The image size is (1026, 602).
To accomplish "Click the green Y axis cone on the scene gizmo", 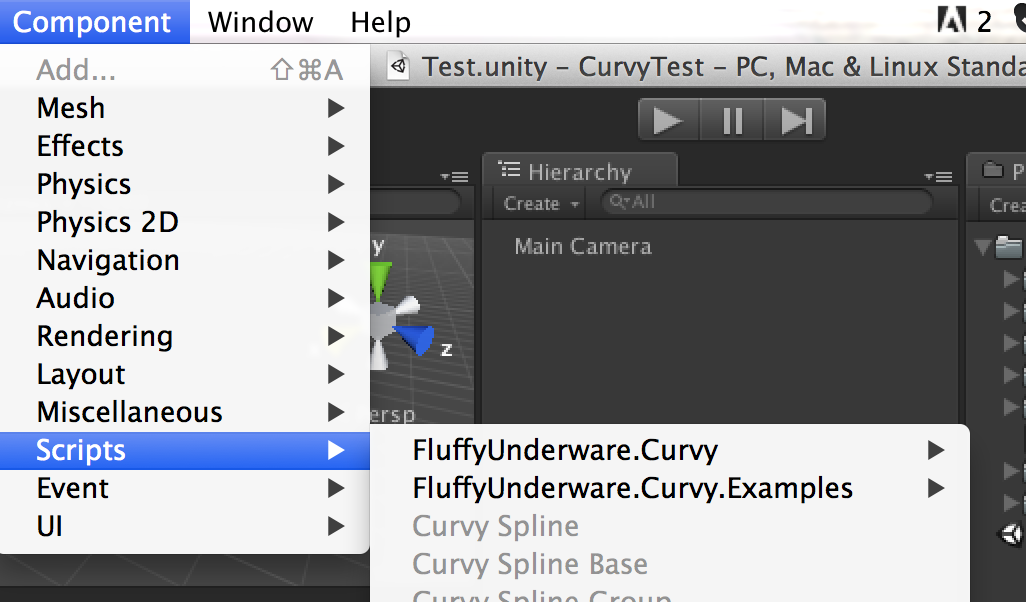I will [x=381, y=280].
